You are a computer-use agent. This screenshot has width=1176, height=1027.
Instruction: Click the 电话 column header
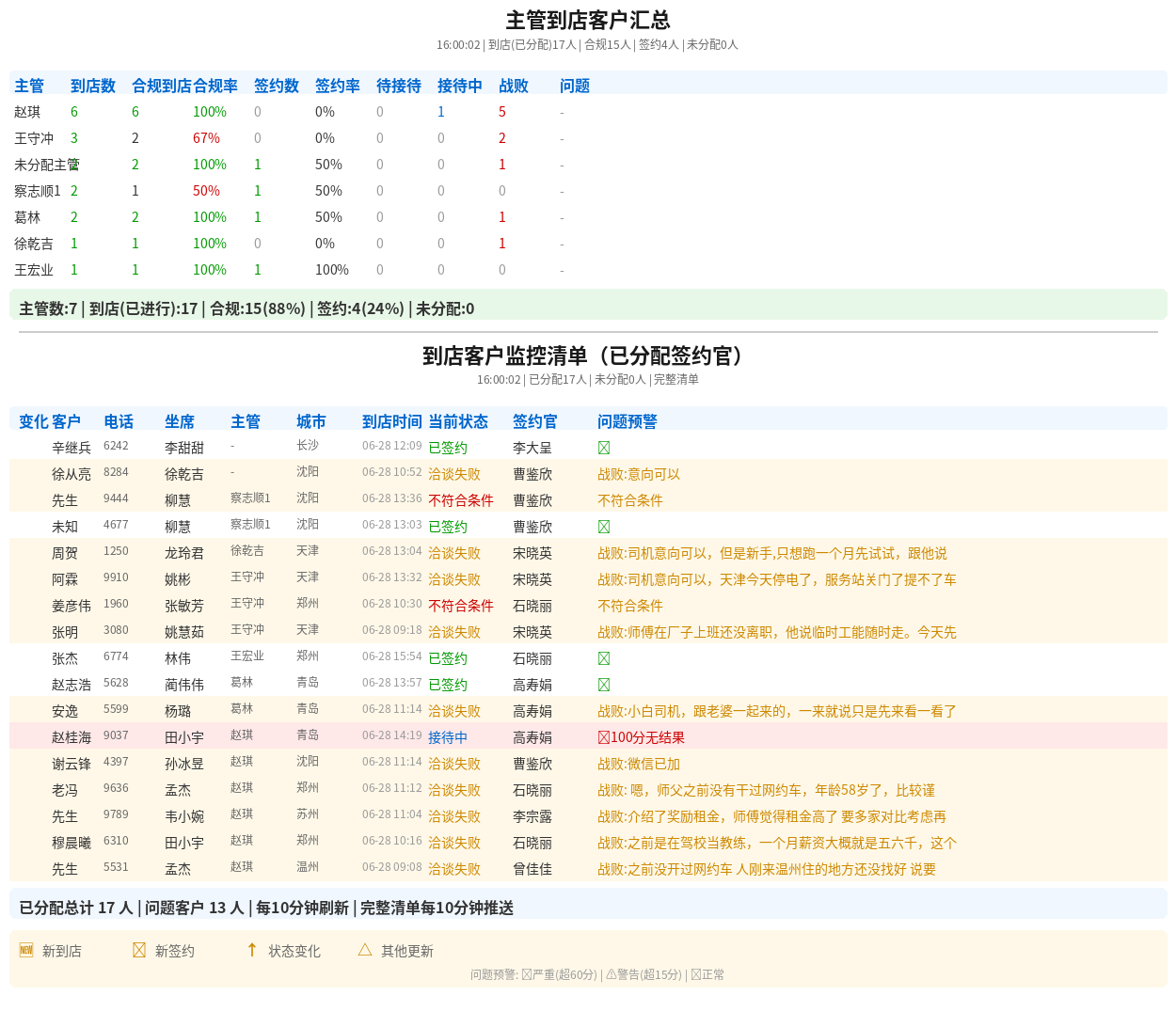click(x=119, y=421)
